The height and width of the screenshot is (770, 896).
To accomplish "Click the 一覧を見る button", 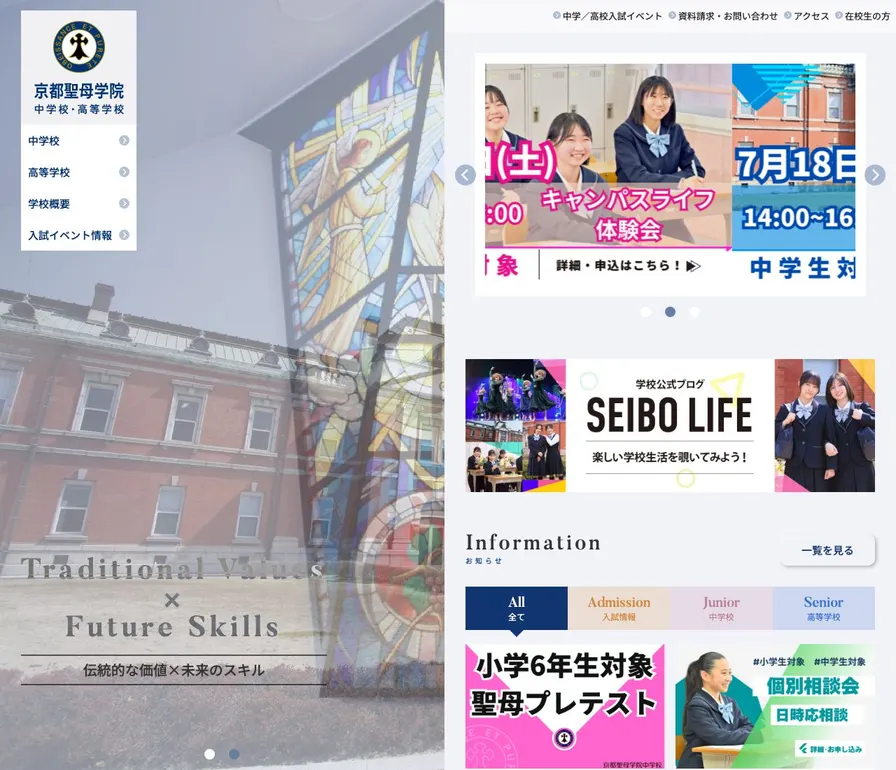I will click(x=827, y=550).
